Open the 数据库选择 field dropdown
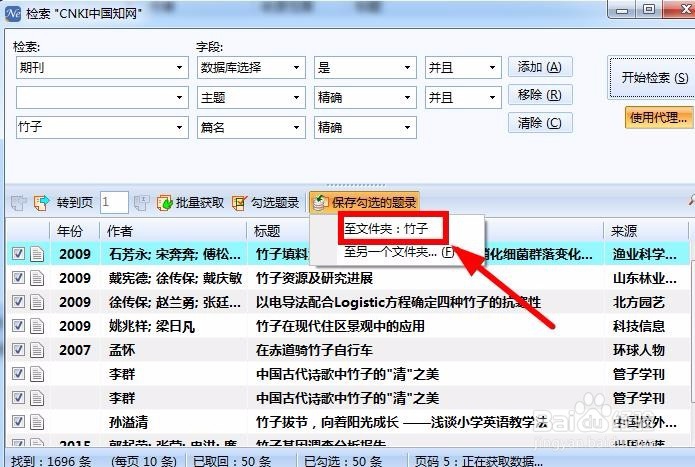695x467 pixels. tap(296, 68)
